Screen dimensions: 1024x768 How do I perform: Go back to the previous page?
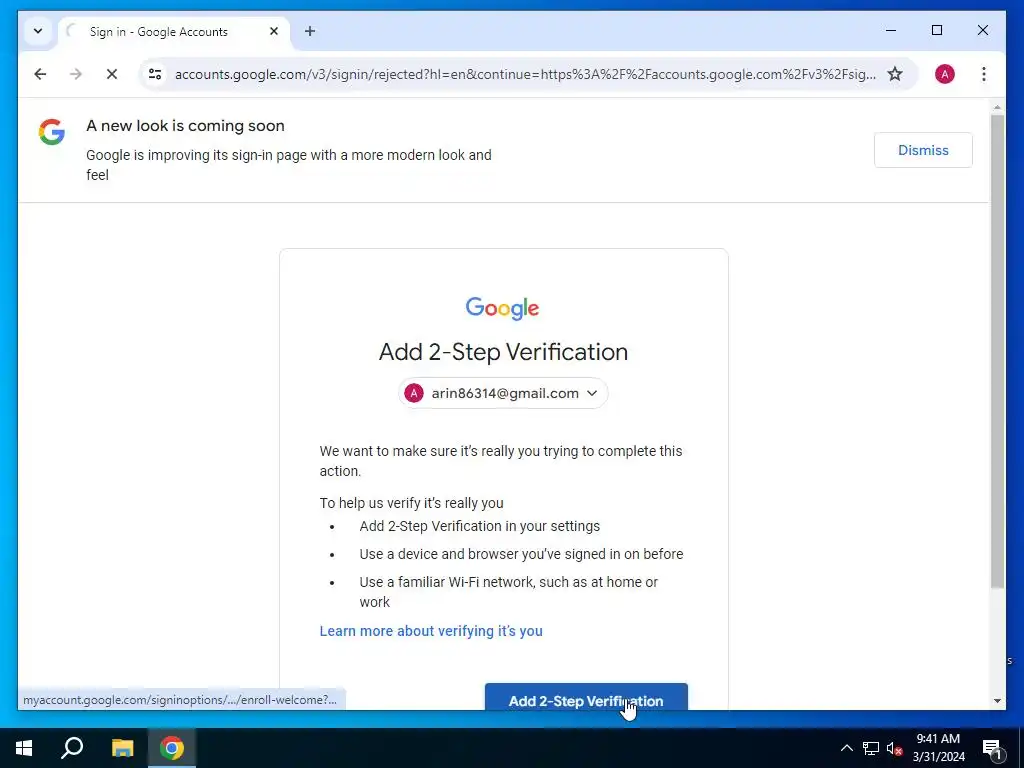click(x=40, y=74)
